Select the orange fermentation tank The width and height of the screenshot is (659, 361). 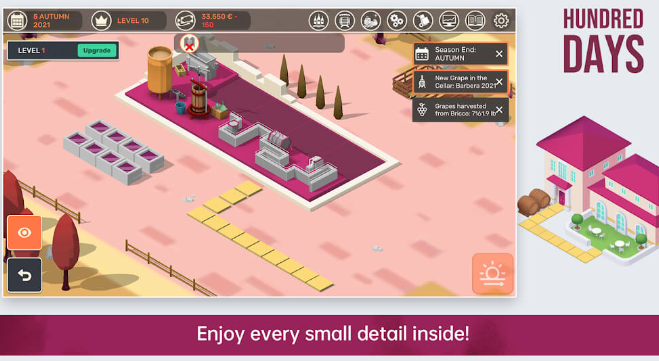pos(160,71)
